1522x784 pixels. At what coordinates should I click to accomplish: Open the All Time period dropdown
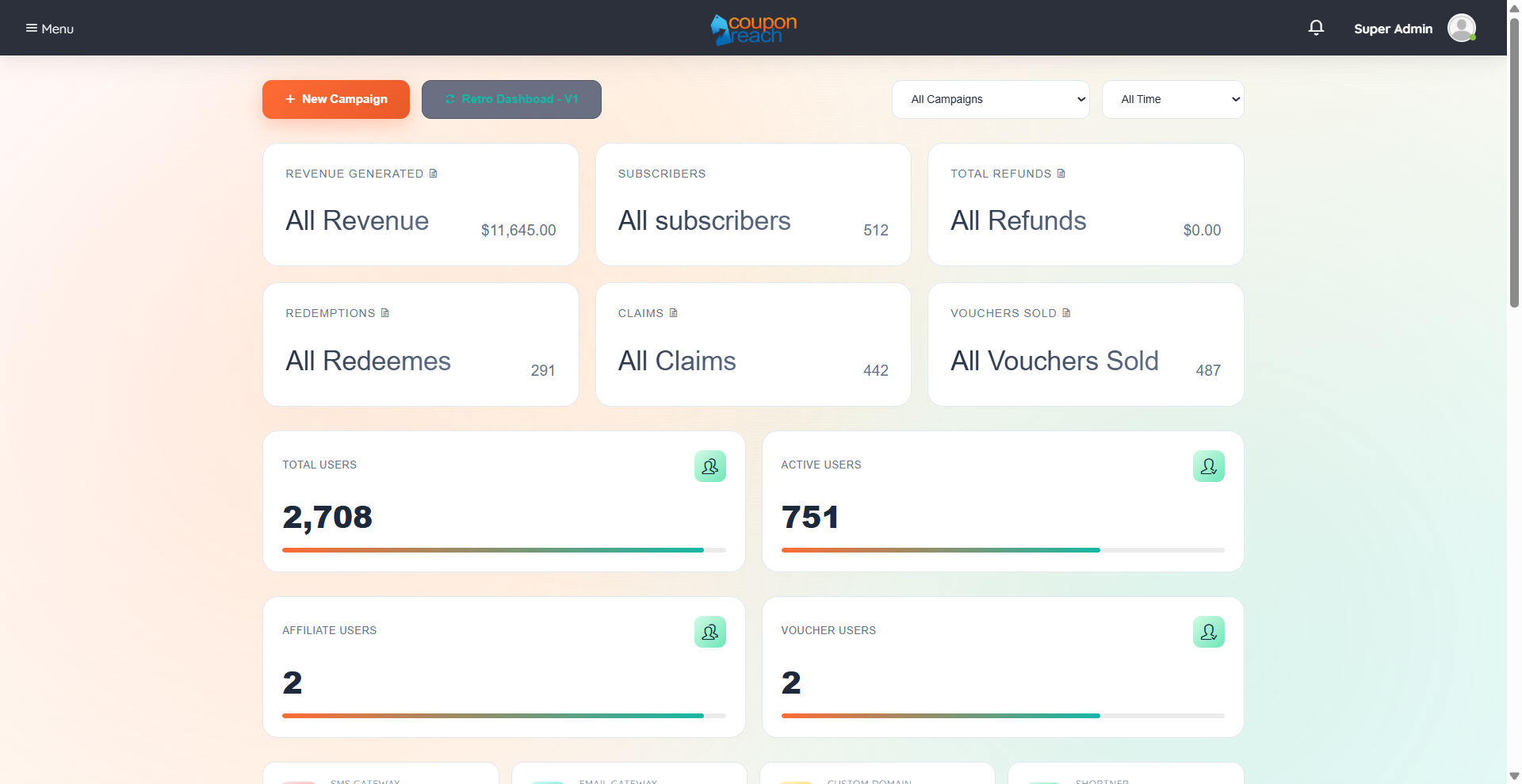(1172, 99)
